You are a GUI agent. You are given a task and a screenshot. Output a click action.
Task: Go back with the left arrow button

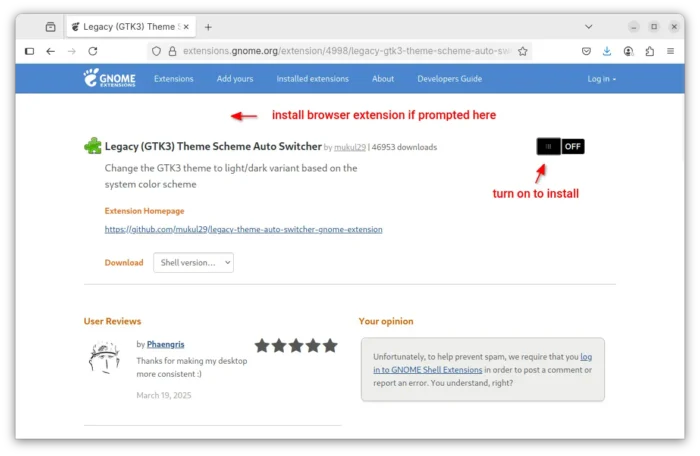pos(50,51)
